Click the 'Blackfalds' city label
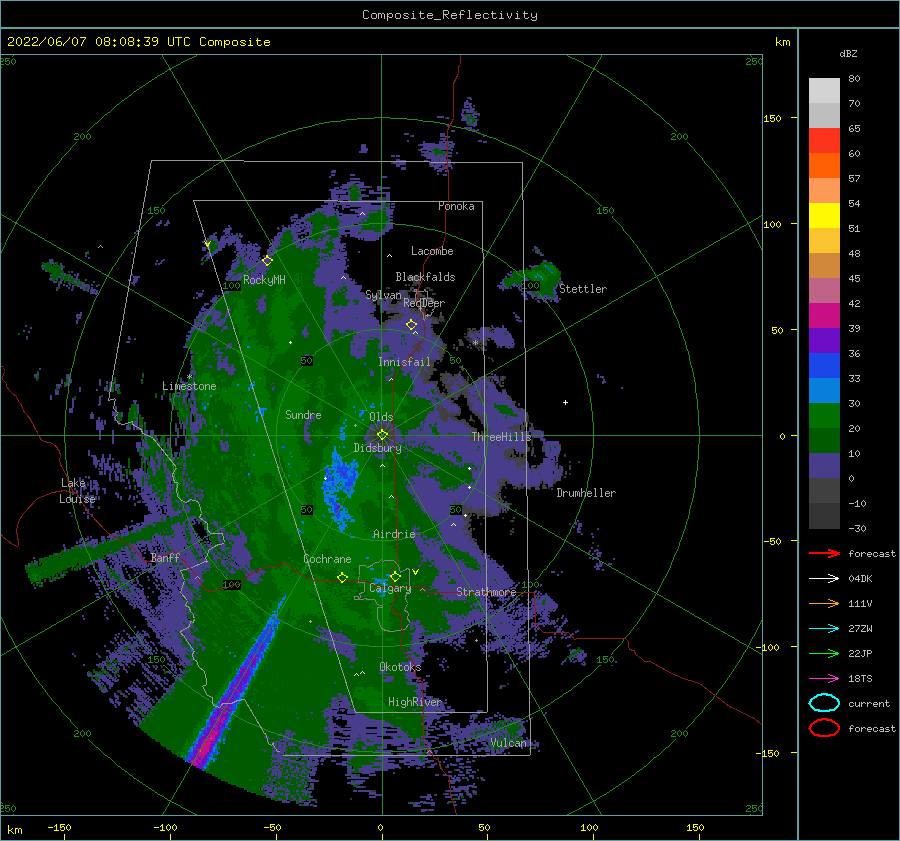Viewport: 900px width, 841px height. [x=425, y=277]
